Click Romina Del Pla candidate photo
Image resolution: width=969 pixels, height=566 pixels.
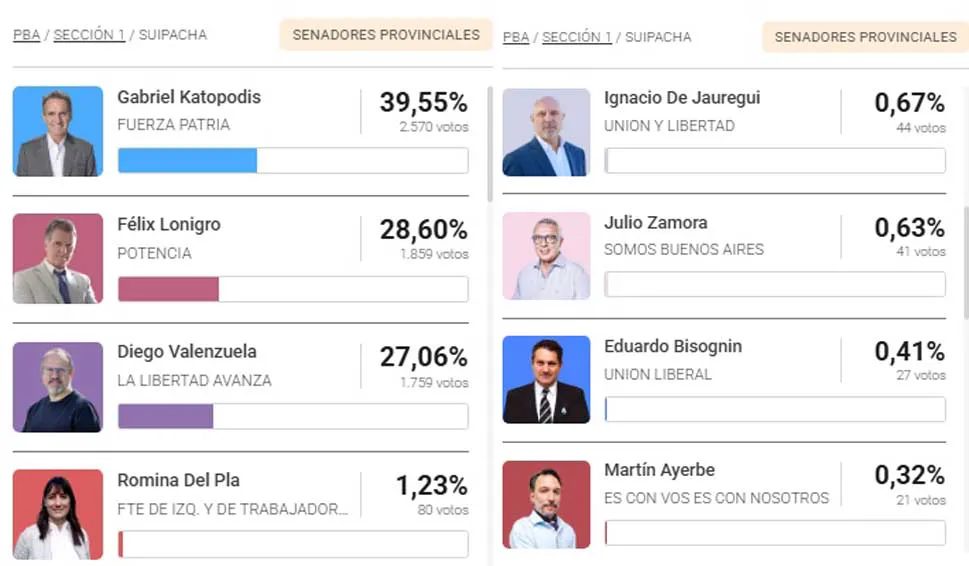[58, 514]
